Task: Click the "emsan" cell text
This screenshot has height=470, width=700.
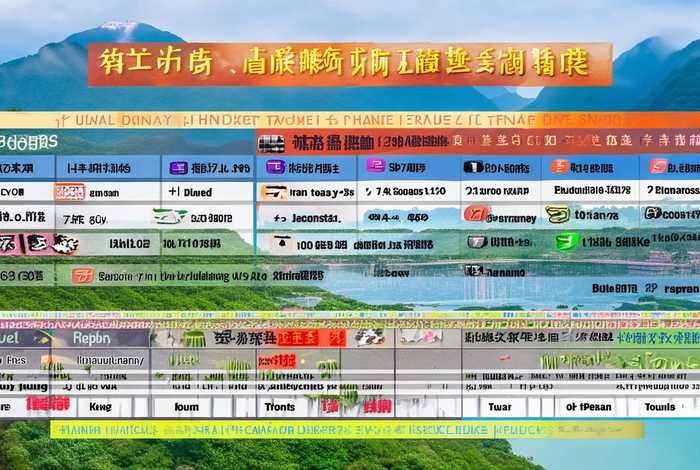Action: 104,193
